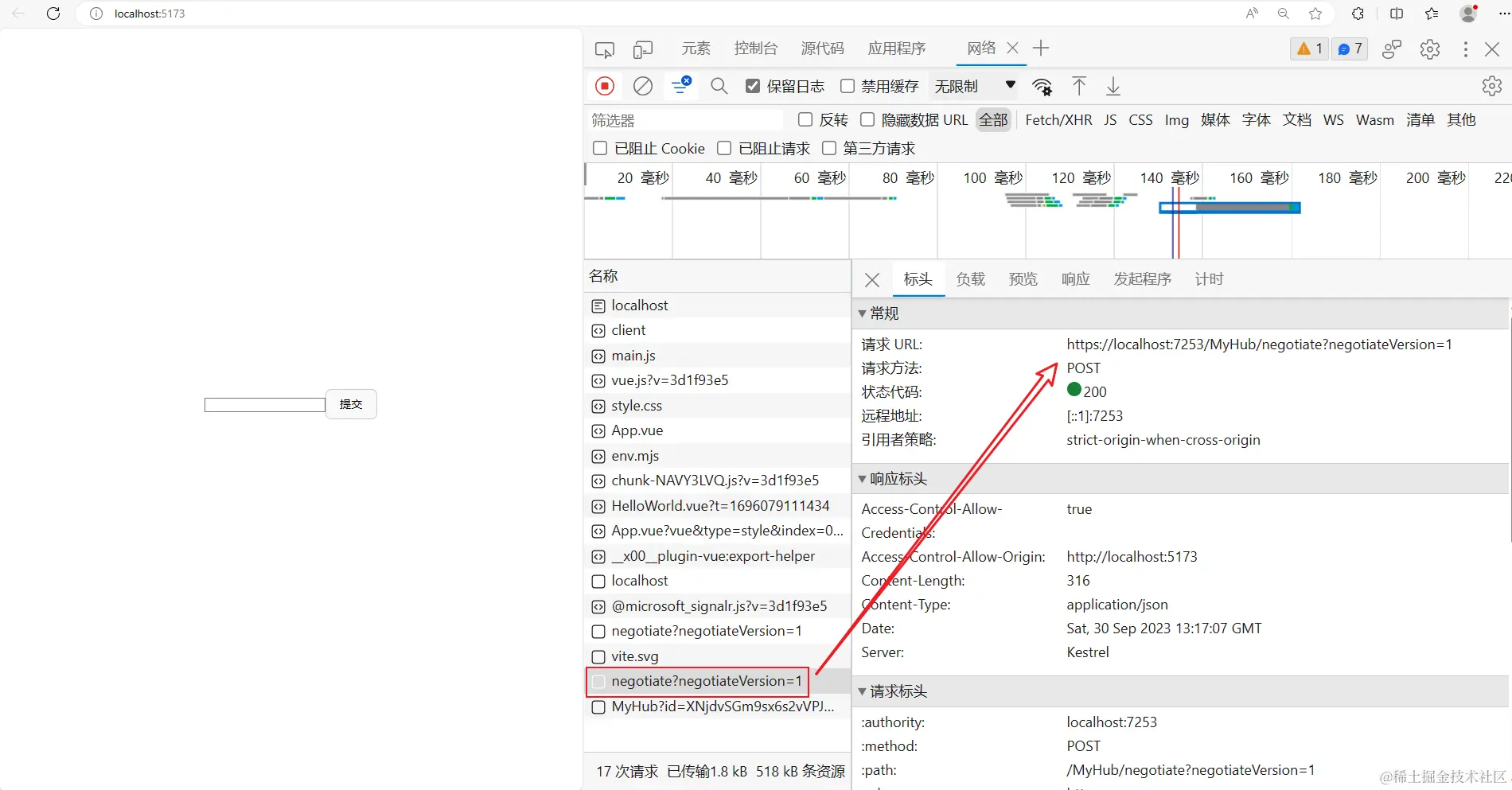Screen dimensions: 1512x790
Task: Click the favorites star in address bar
Action: click(x=1315, y=14)
